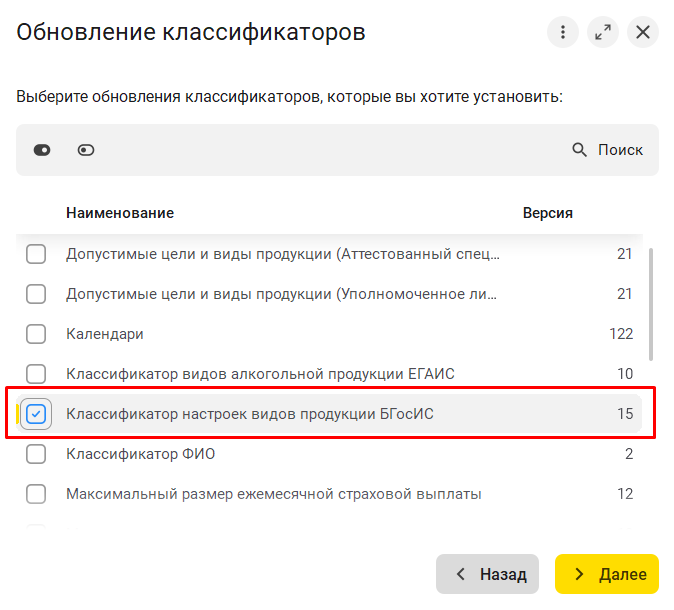Click version value 12 for страховой выплаты
Image resolution: width=674 pixels, height=610 pixels.
[625, 494]
